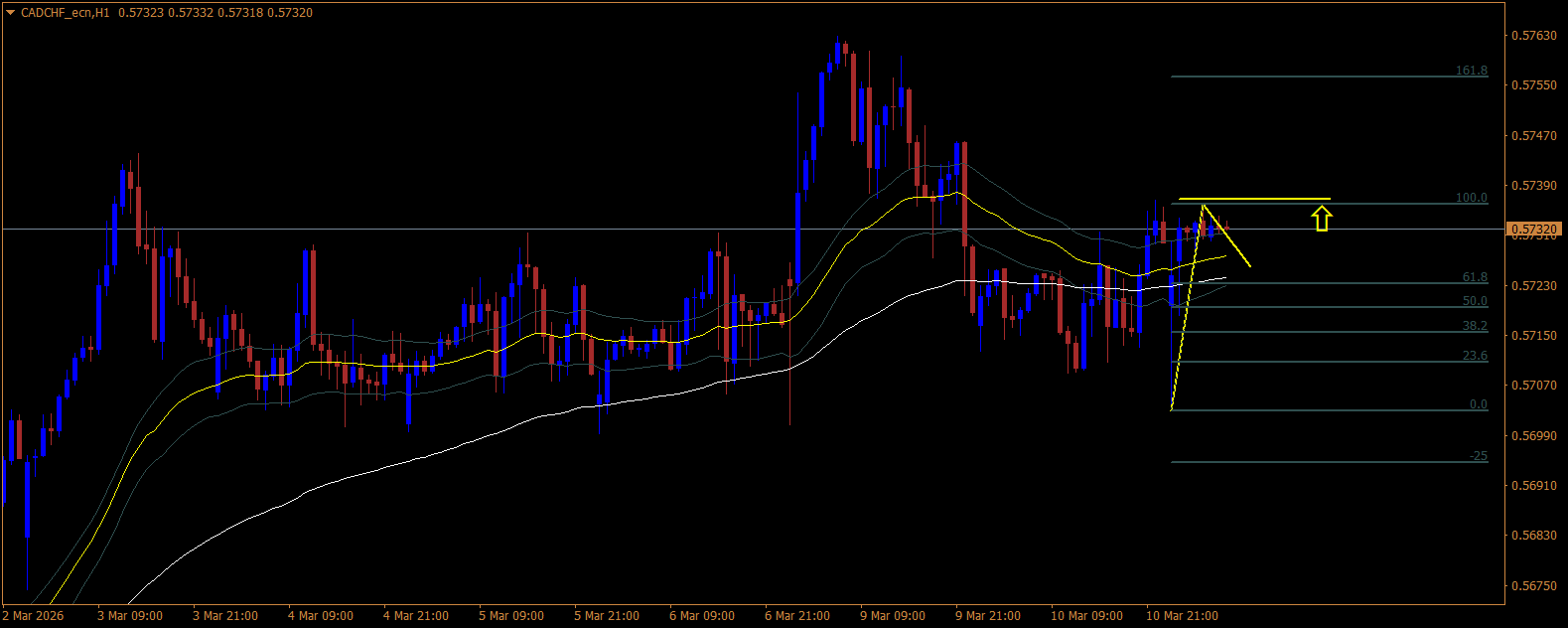The image size is (1568, 628).
Task: Click the 10 Mar 21:00 time label
Action: tap(1182, 616)
